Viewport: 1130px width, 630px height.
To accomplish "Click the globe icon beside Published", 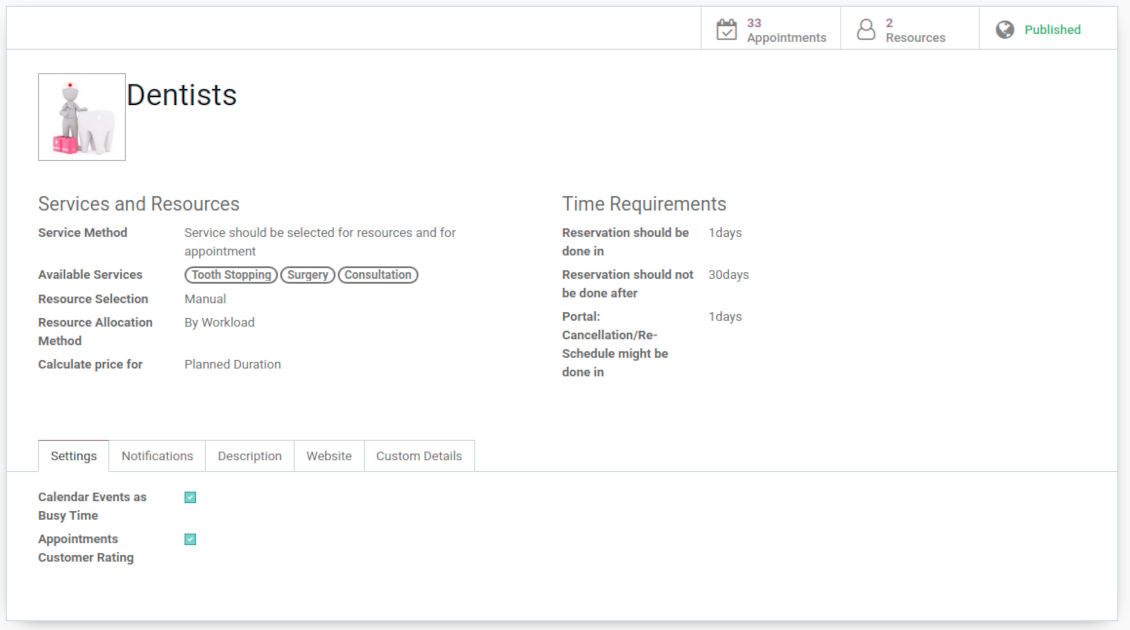I will point(1005,30).
